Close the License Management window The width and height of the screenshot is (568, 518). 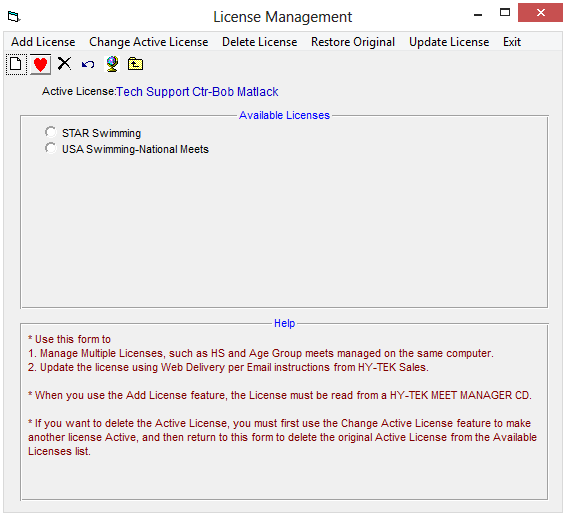click(540, 13)
